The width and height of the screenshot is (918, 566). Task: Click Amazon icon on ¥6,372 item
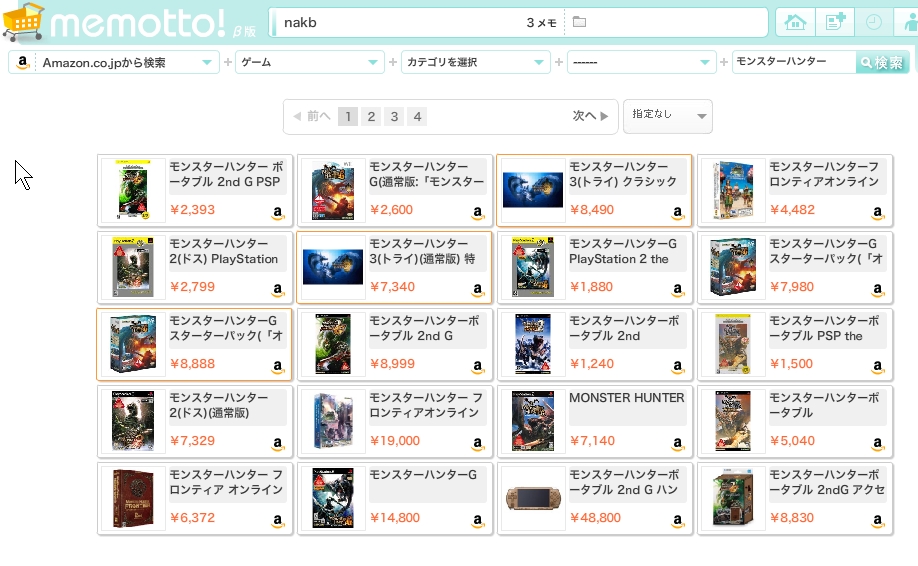[278, 520]
